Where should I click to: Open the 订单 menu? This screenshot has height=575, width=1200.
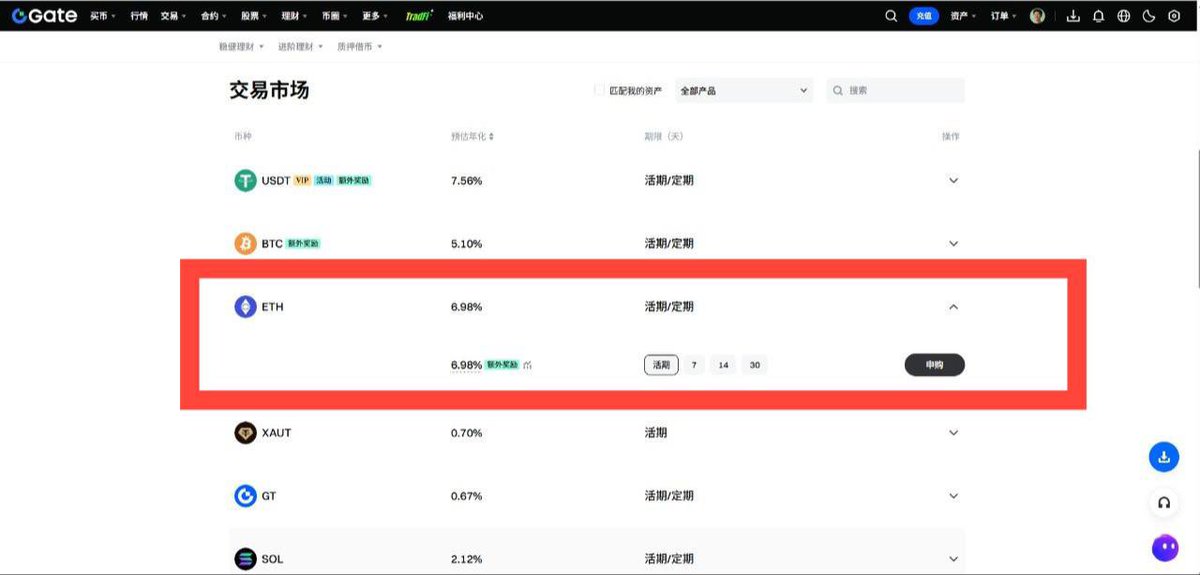pyautogui.click(x=1005, y=16)
